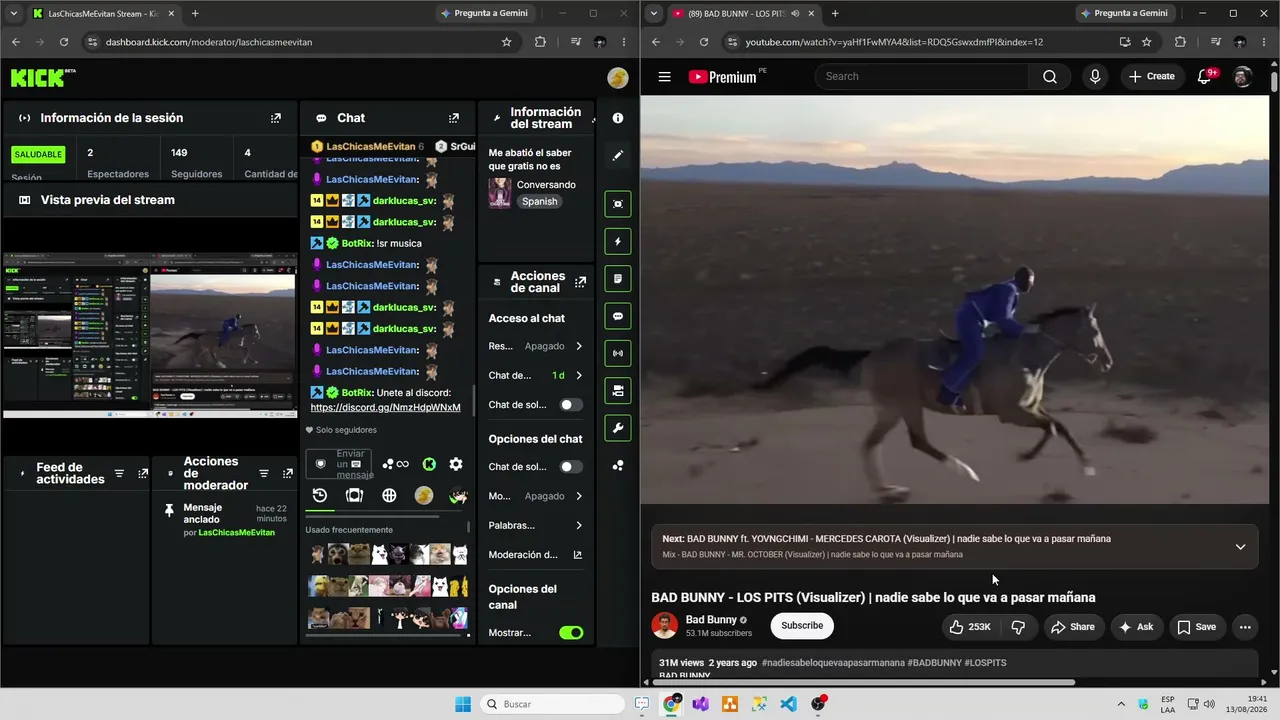This screenshot has width=1280, height=720.
Task: Select the recently used emotes clock tab
Action: coord(320,495)
